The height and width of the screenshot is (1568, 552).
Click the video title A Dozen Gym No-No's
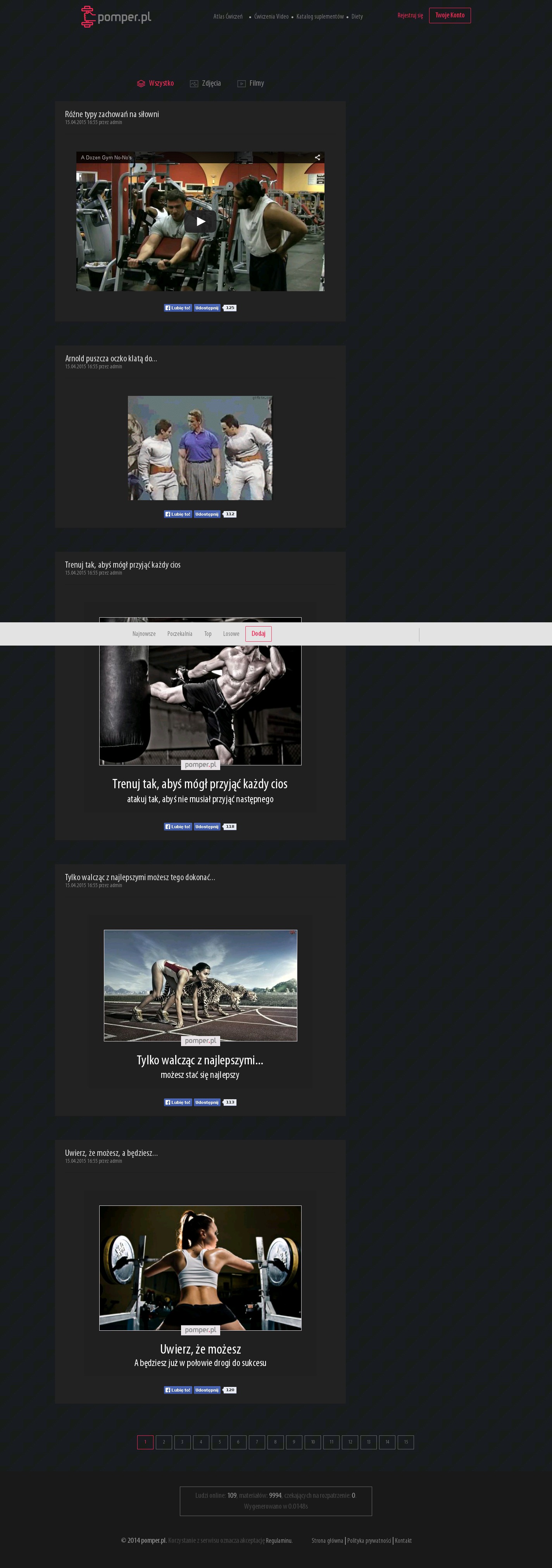click(107, 158)
